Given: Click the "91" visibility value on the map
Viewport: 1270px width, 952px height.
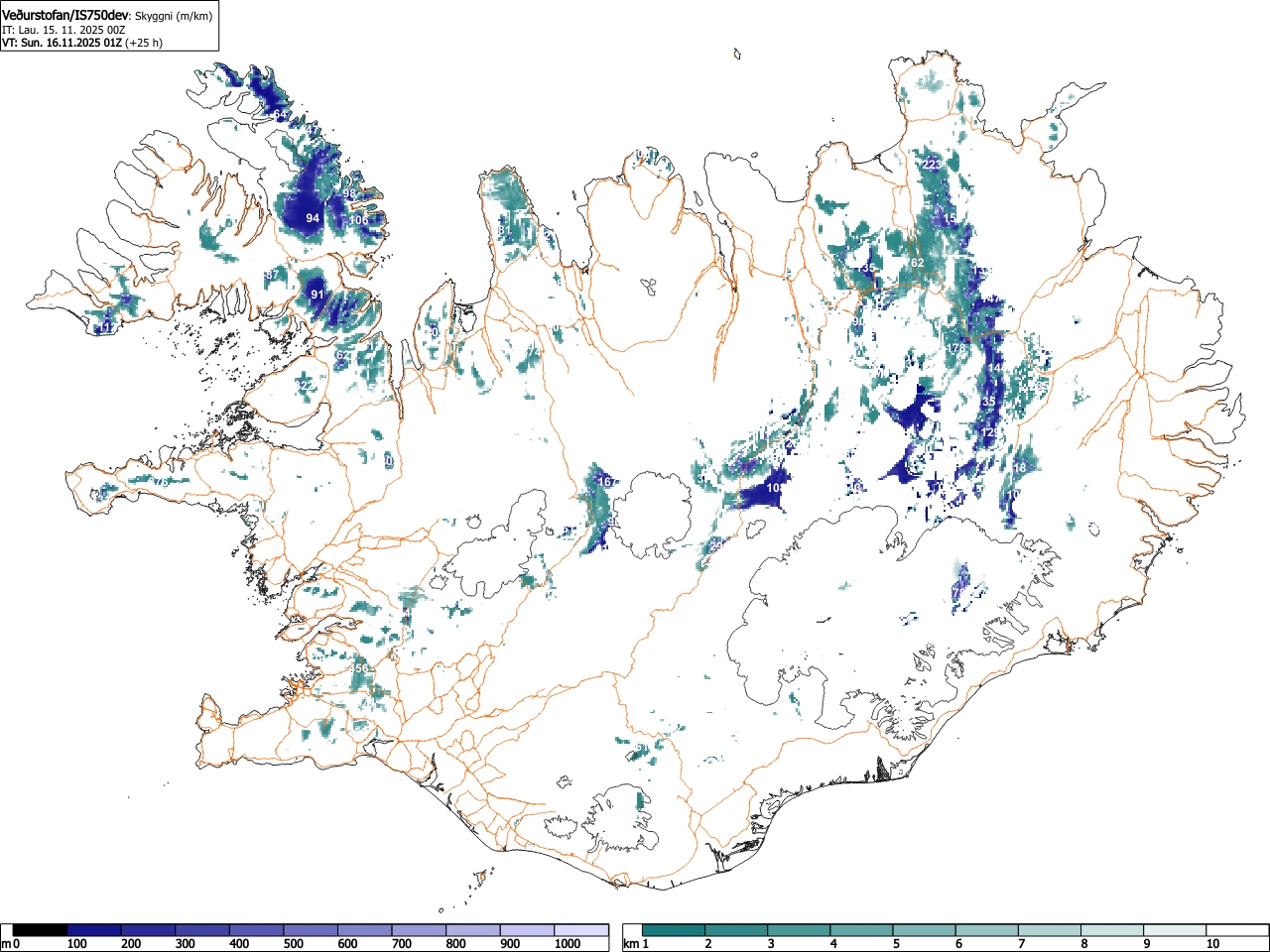Looking at the screenshot, I should tap(317, 295).
